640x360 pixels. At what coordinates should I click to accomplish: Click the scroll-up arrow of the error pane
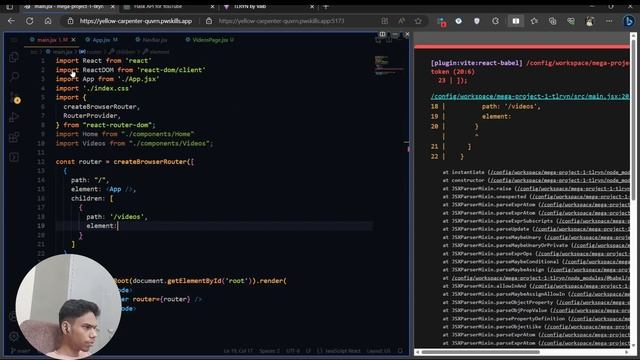633,36
